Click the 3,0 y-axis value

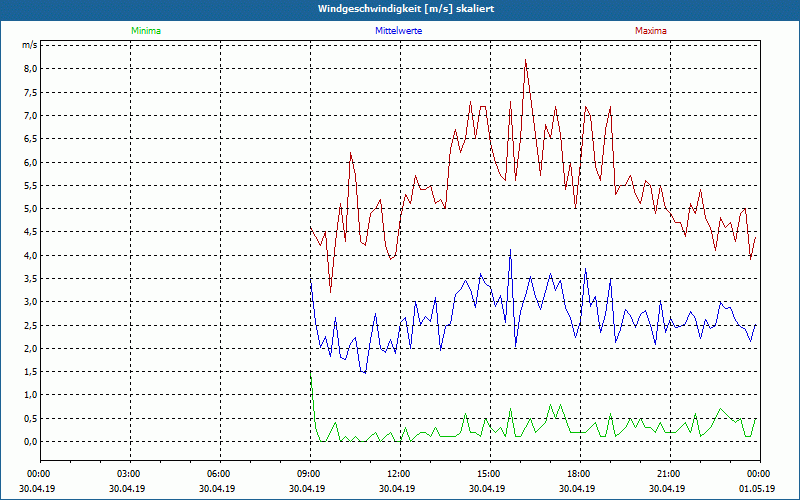pos(31,302)
